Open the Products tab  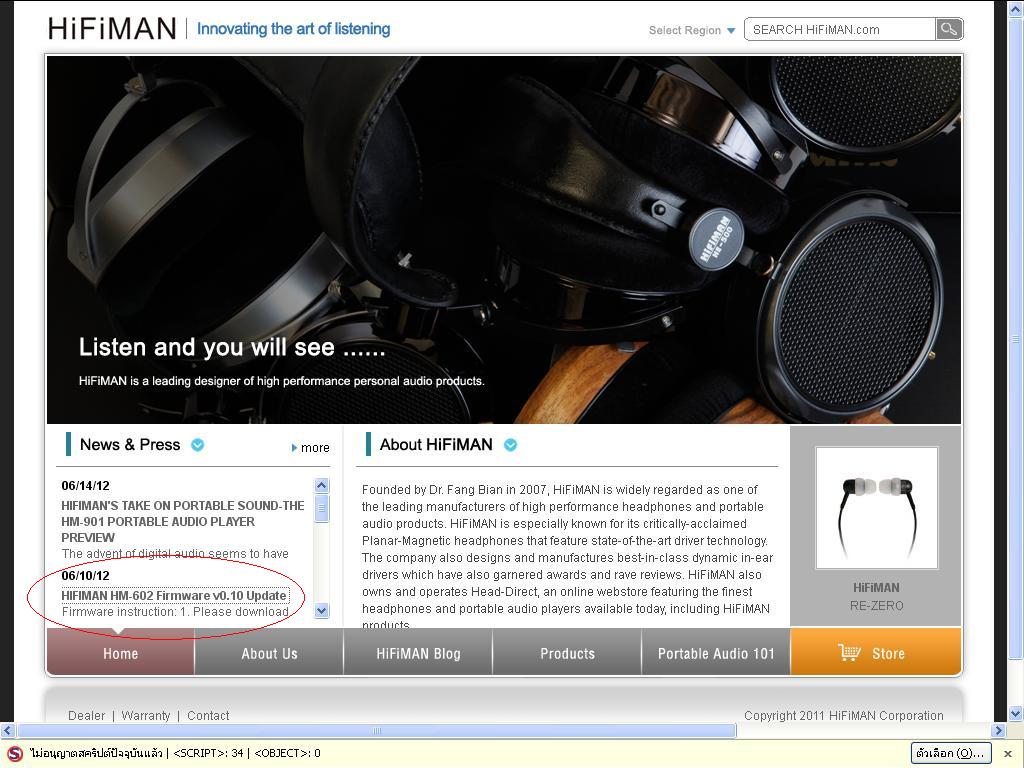point(568,653)
